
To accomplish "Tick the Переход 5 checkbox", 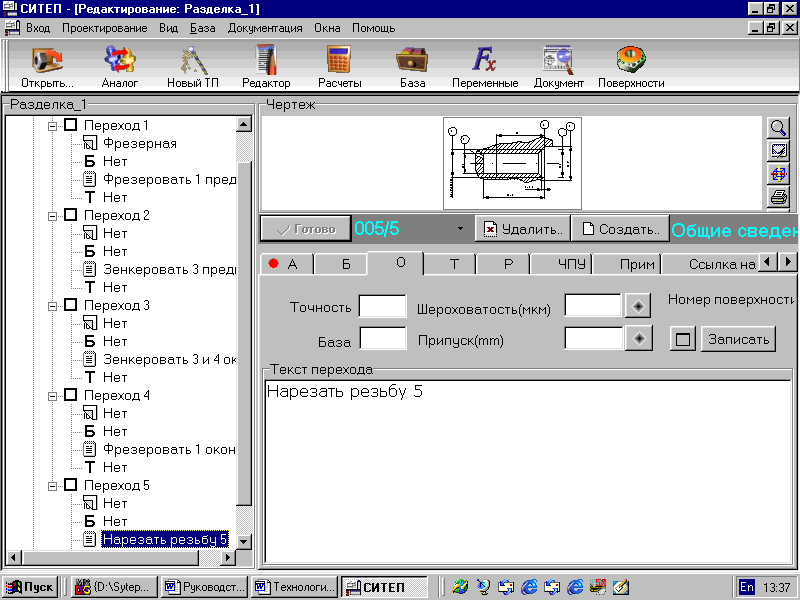I will (70, 485).
